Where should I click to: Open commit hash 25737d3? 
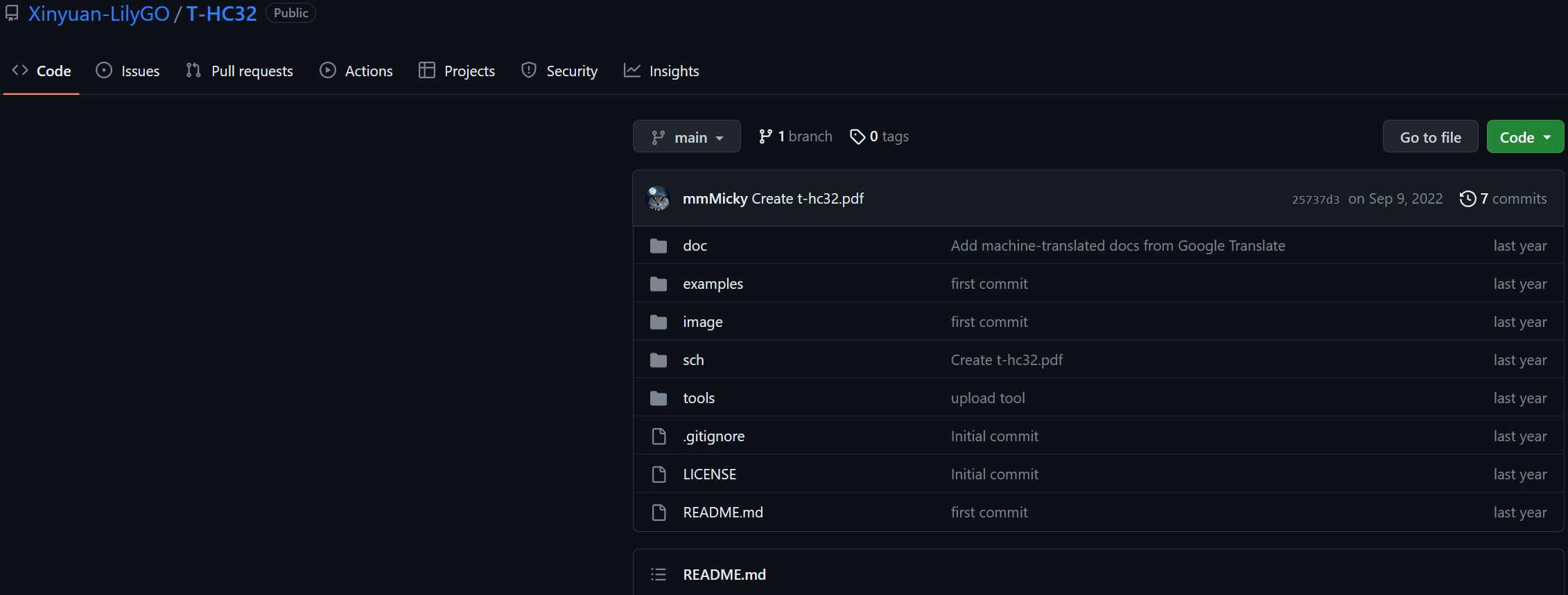[1316, 199]
